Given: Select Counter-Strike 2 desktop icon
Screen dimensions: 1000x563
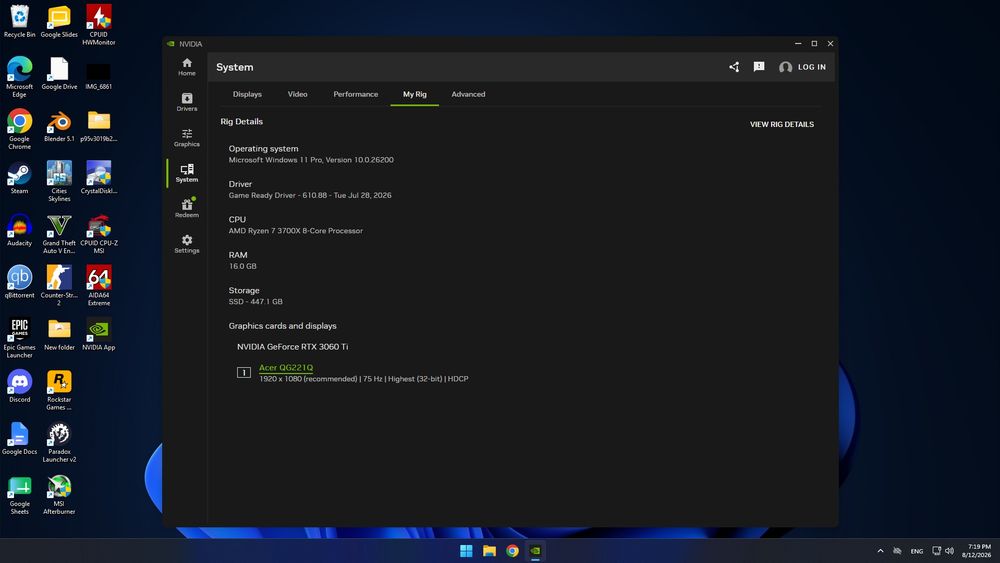Looking at the screenshot, I should (59, 286).
